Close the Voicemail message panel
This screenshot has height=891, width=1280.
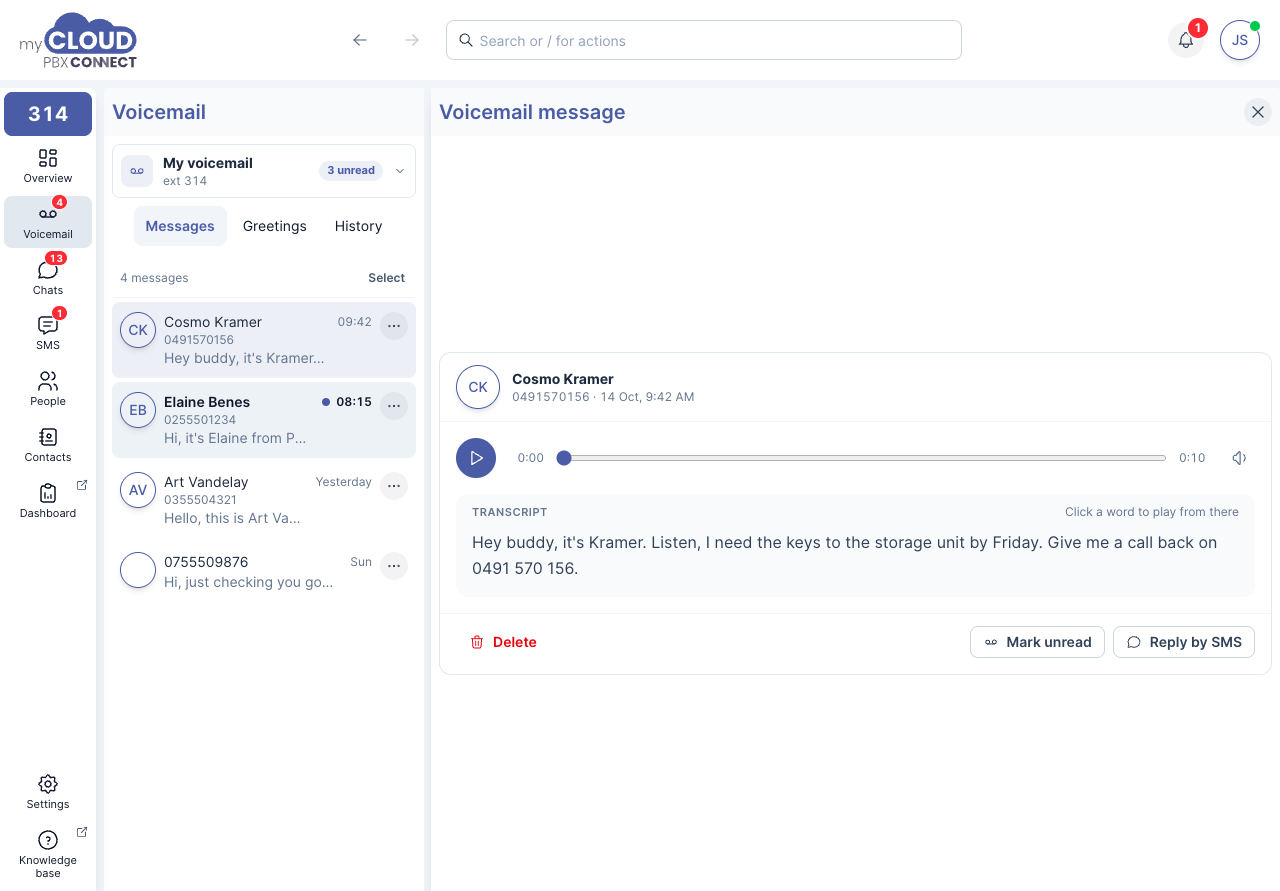coord(1258,112)
